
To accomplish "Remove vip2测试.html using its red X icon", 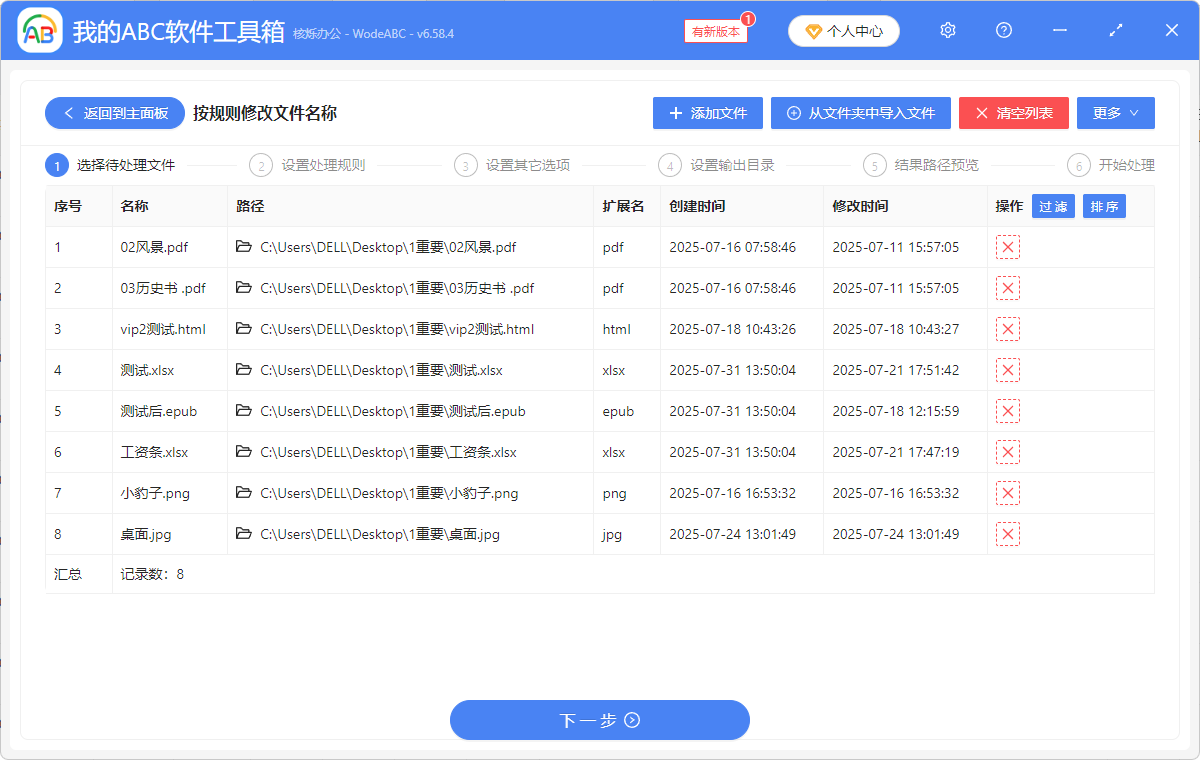I will (x=1007, y=328).
